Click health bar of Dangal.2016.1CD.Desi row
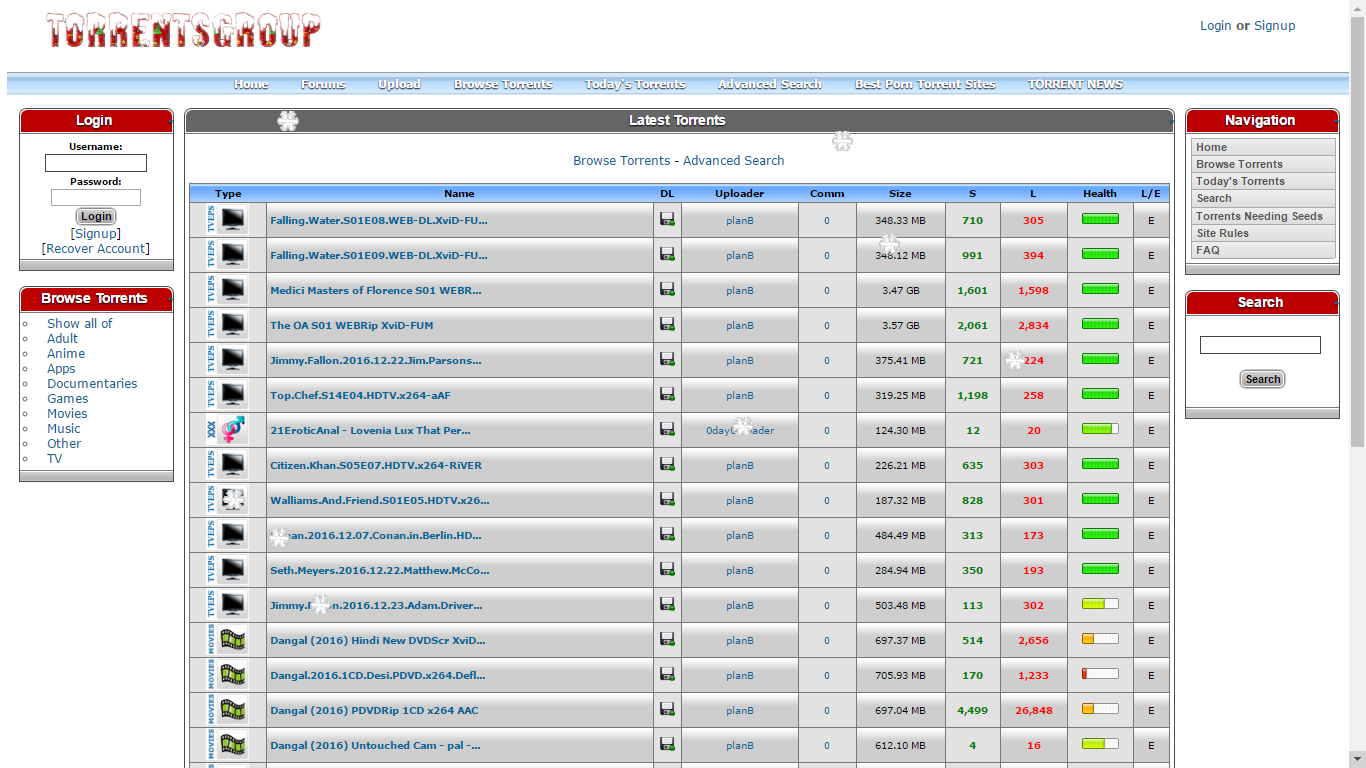This screenshot has height=768, width=1366. (1100, 674)
